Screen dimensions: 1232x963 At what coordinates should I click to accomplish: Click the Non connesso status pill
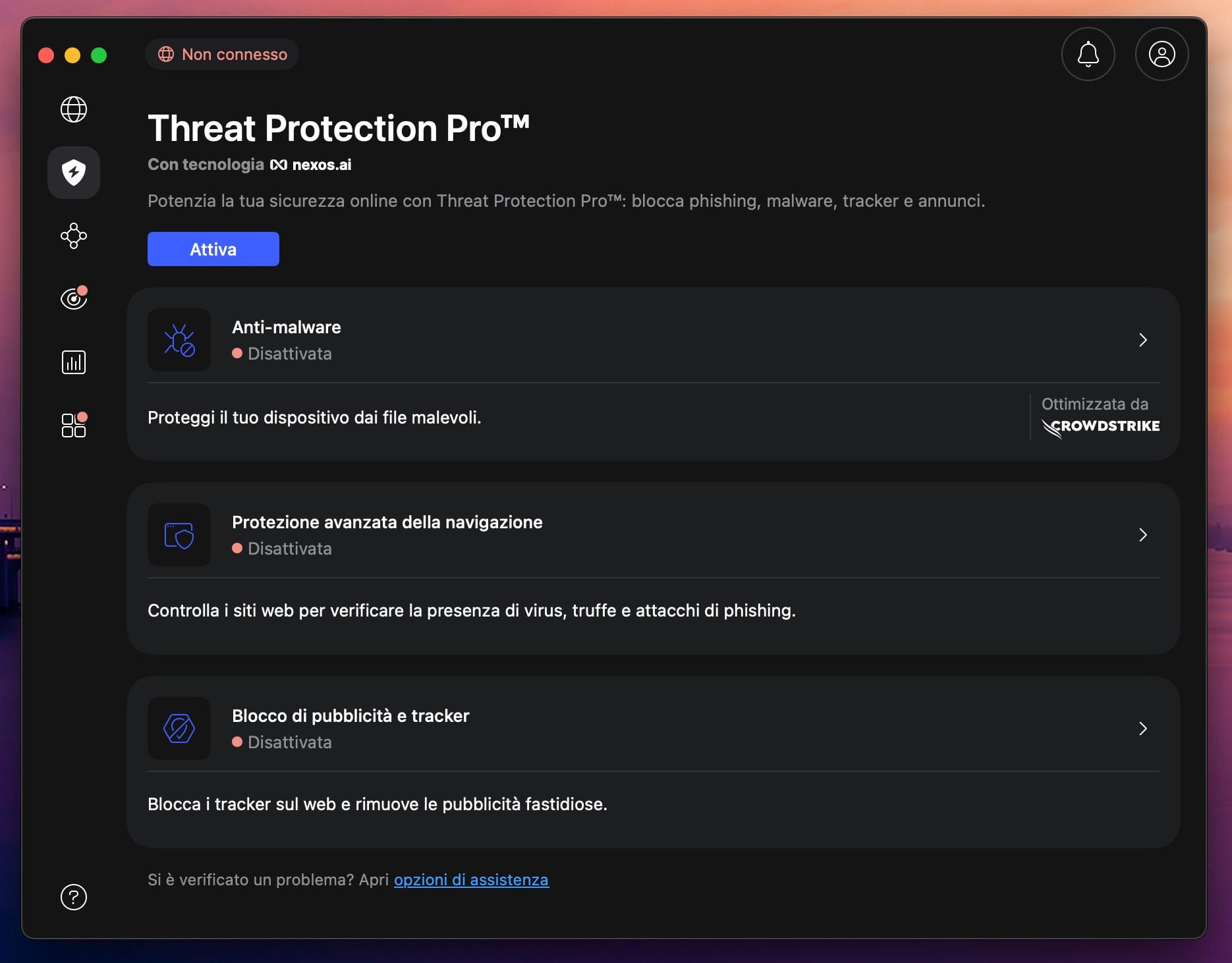tap(222, 54)
